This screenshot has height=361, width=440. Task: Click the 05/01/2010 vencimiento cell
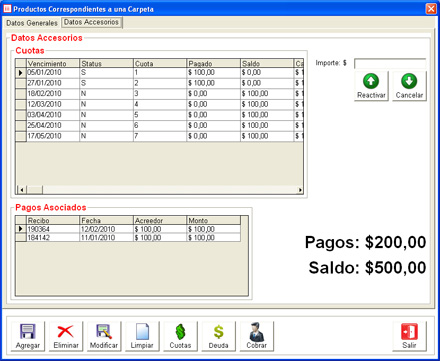click(x=53, y=73)
